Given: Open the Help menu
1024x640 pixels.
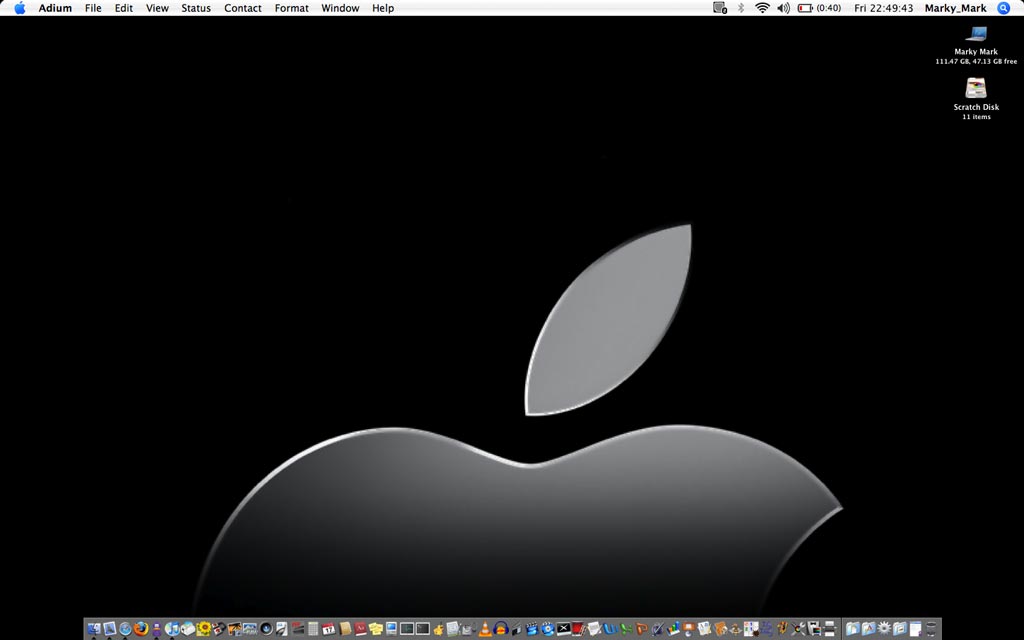Looking at the screenshot, I should pyautogui.click(x=383, y=8).
